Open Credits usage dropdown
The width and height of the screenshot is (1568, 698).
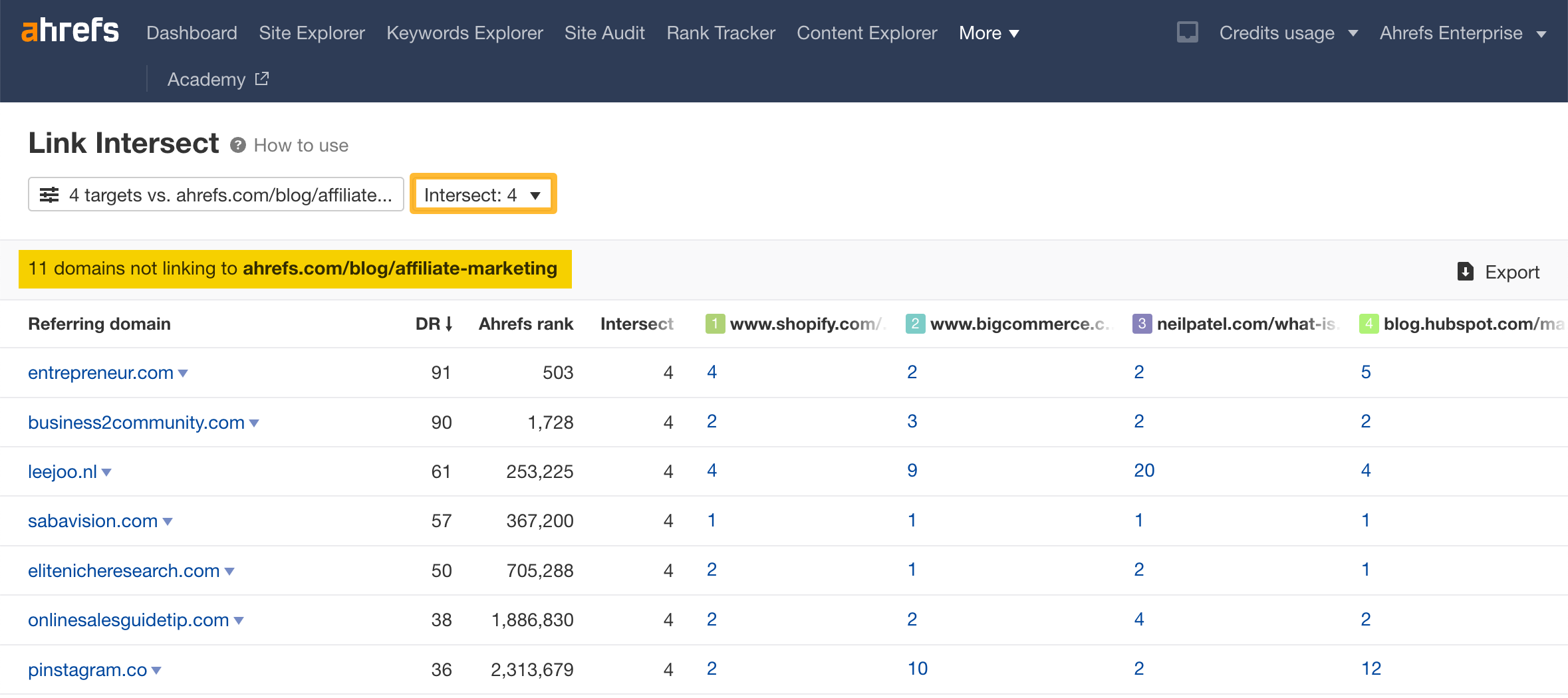(x=1288, y=33)
